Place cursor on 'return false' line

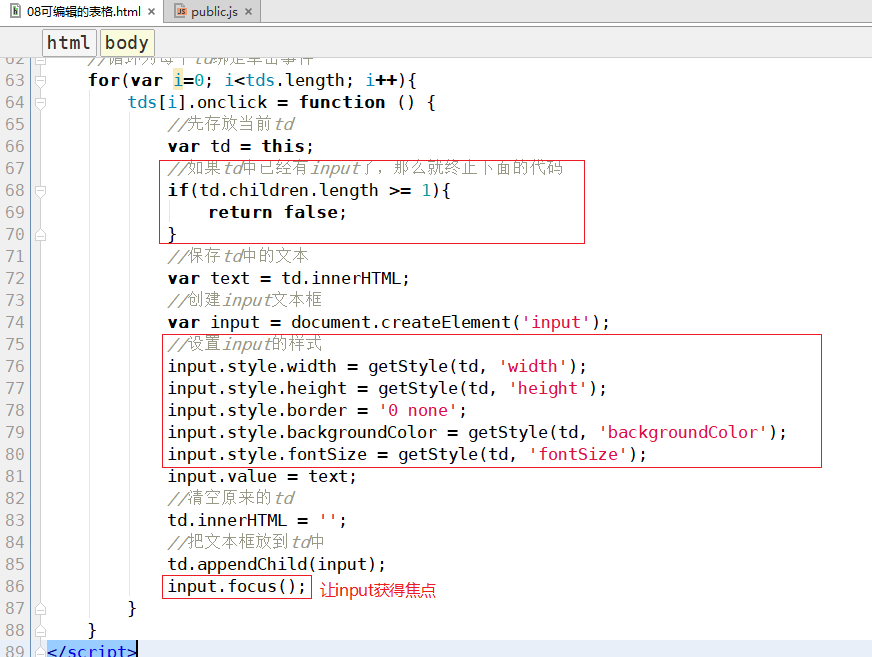[x=276, y=212]
